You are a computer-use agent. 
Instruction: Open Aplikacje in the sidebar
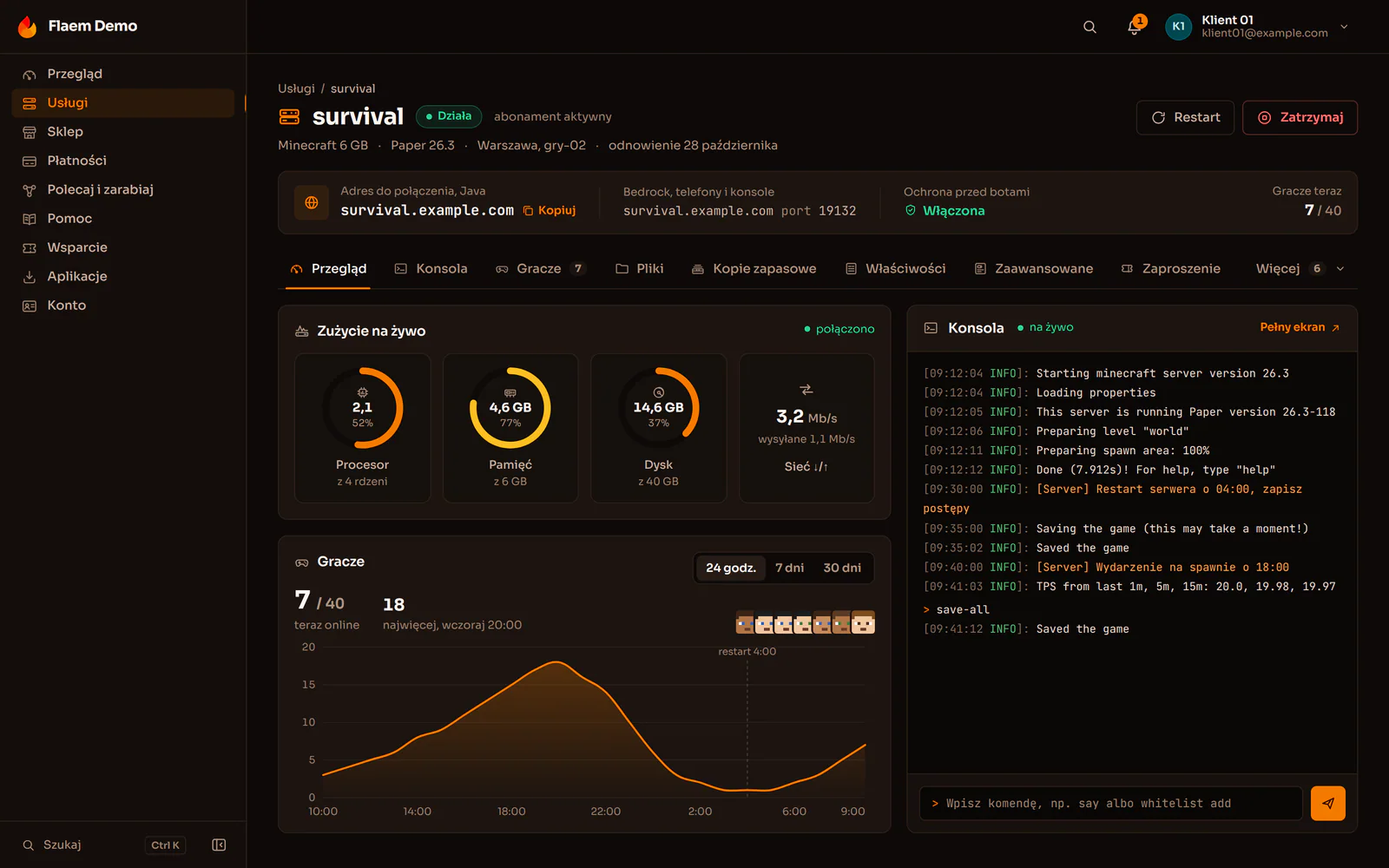pos(123,276)
